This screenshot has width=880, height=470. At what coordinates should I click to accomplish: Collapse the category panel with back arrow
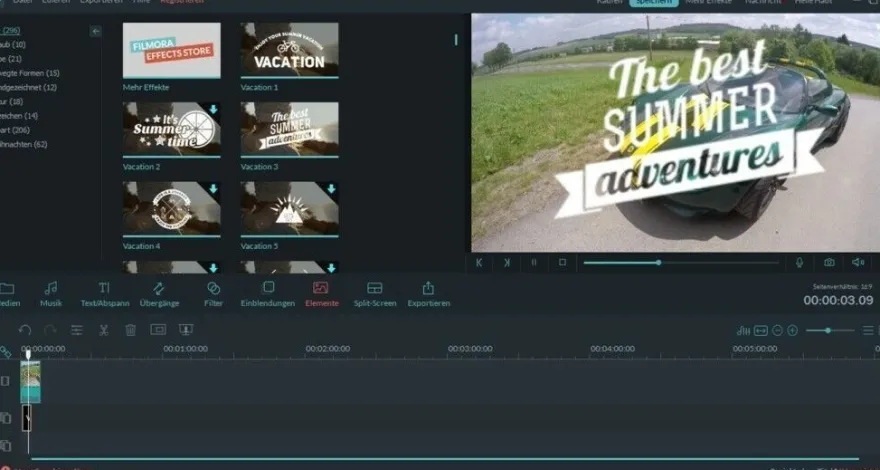pos(96,31)
